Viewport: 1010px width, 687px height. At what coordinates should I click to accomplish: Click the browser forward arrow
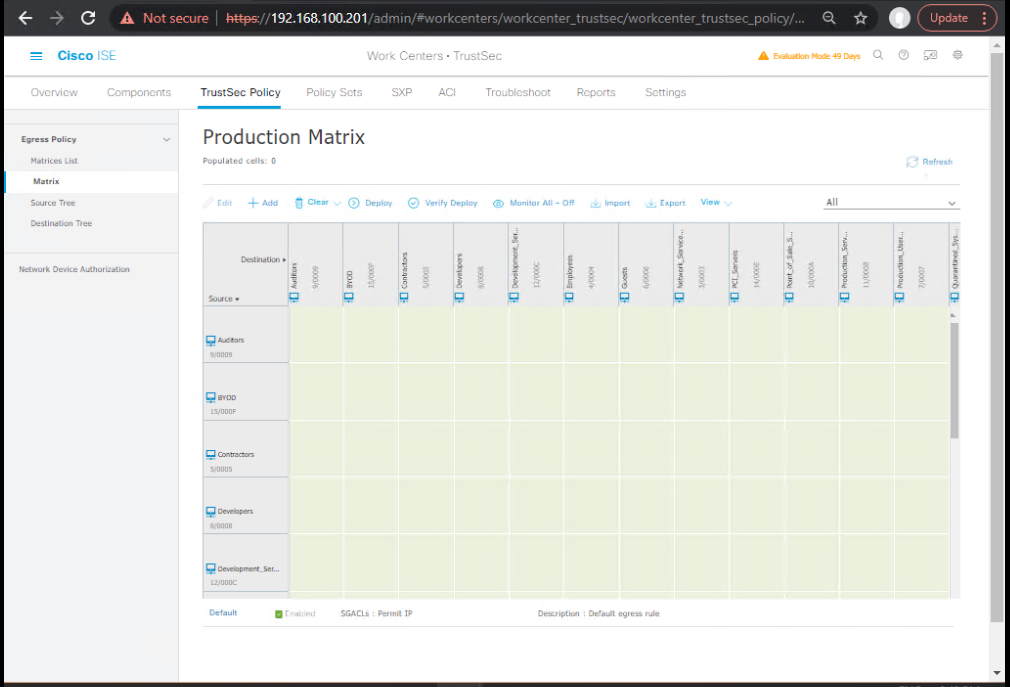tap(57, 18)
